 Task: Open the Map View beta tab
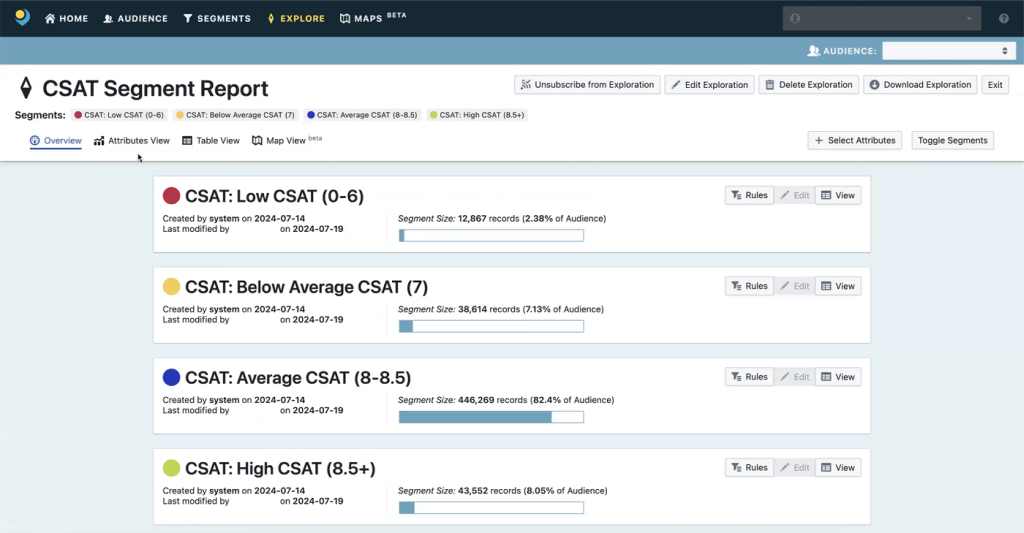click(x=286, y=141)
